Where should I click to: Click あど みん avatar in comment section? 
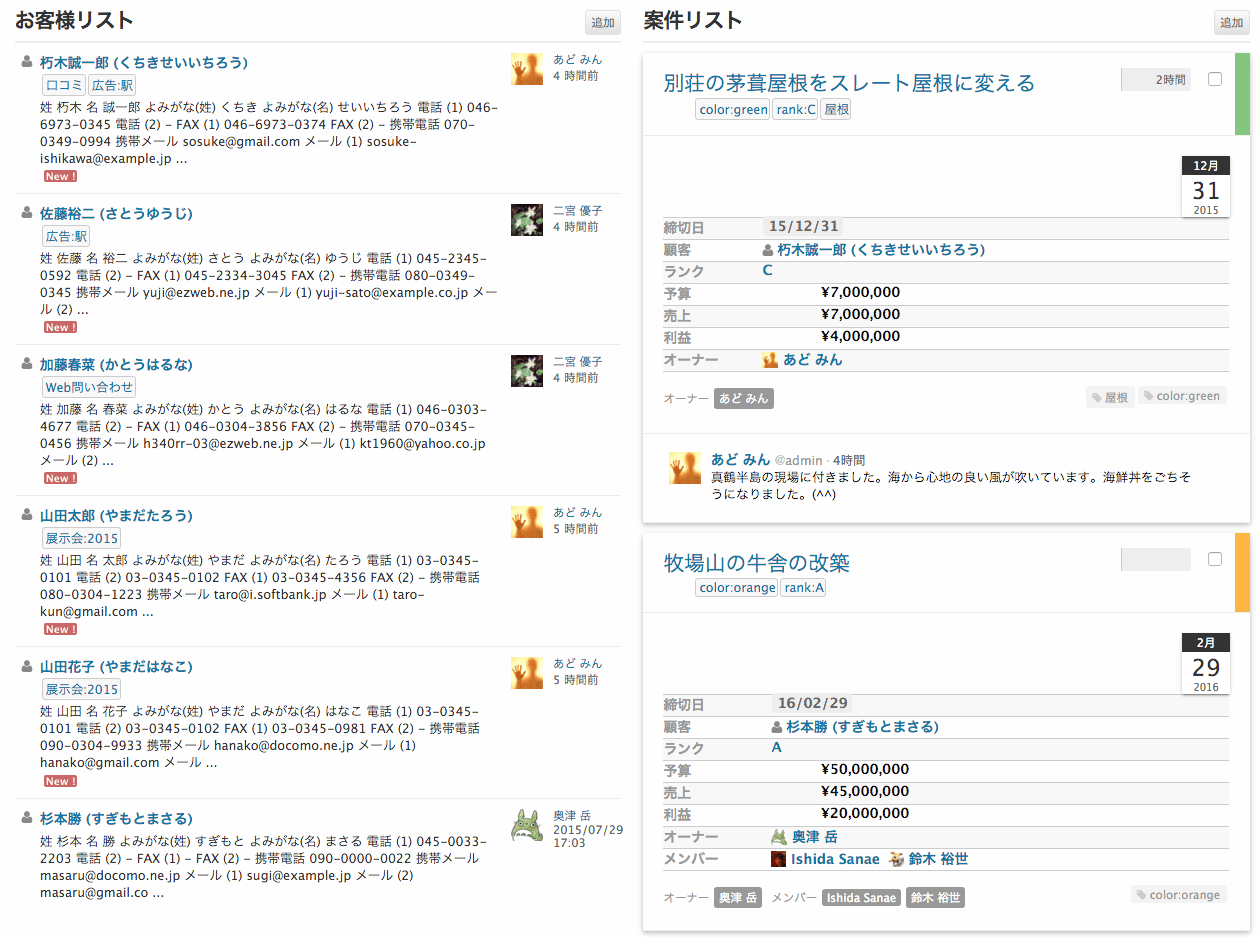click(685, 468)
